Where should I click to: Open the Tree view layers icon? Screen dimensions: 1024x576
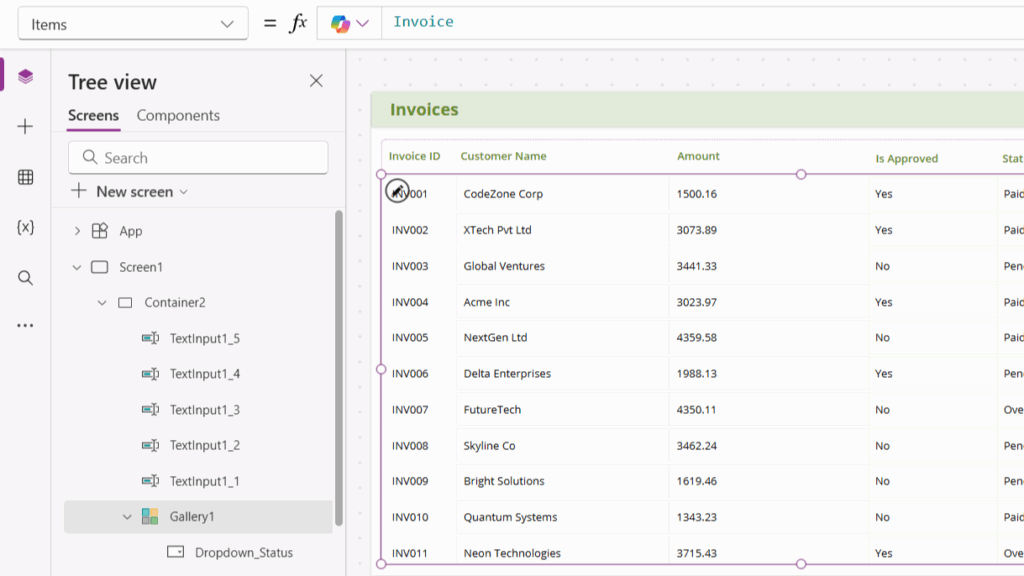click(25, 76)
